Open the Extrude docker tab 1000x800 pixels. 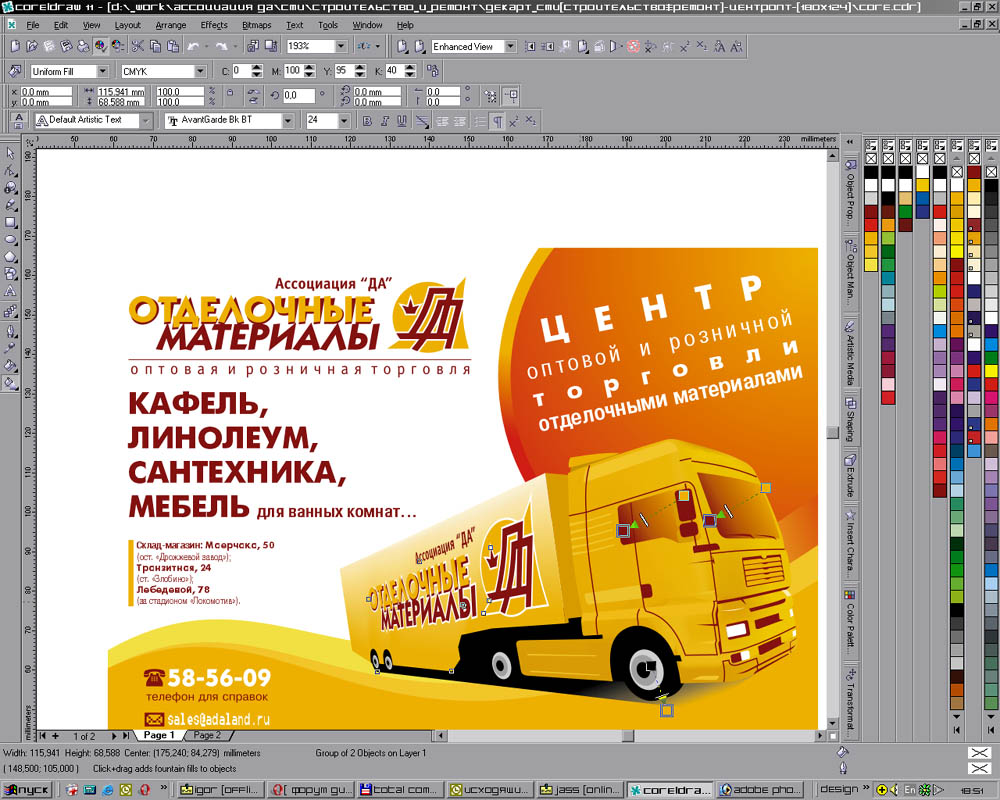[850, 475]
